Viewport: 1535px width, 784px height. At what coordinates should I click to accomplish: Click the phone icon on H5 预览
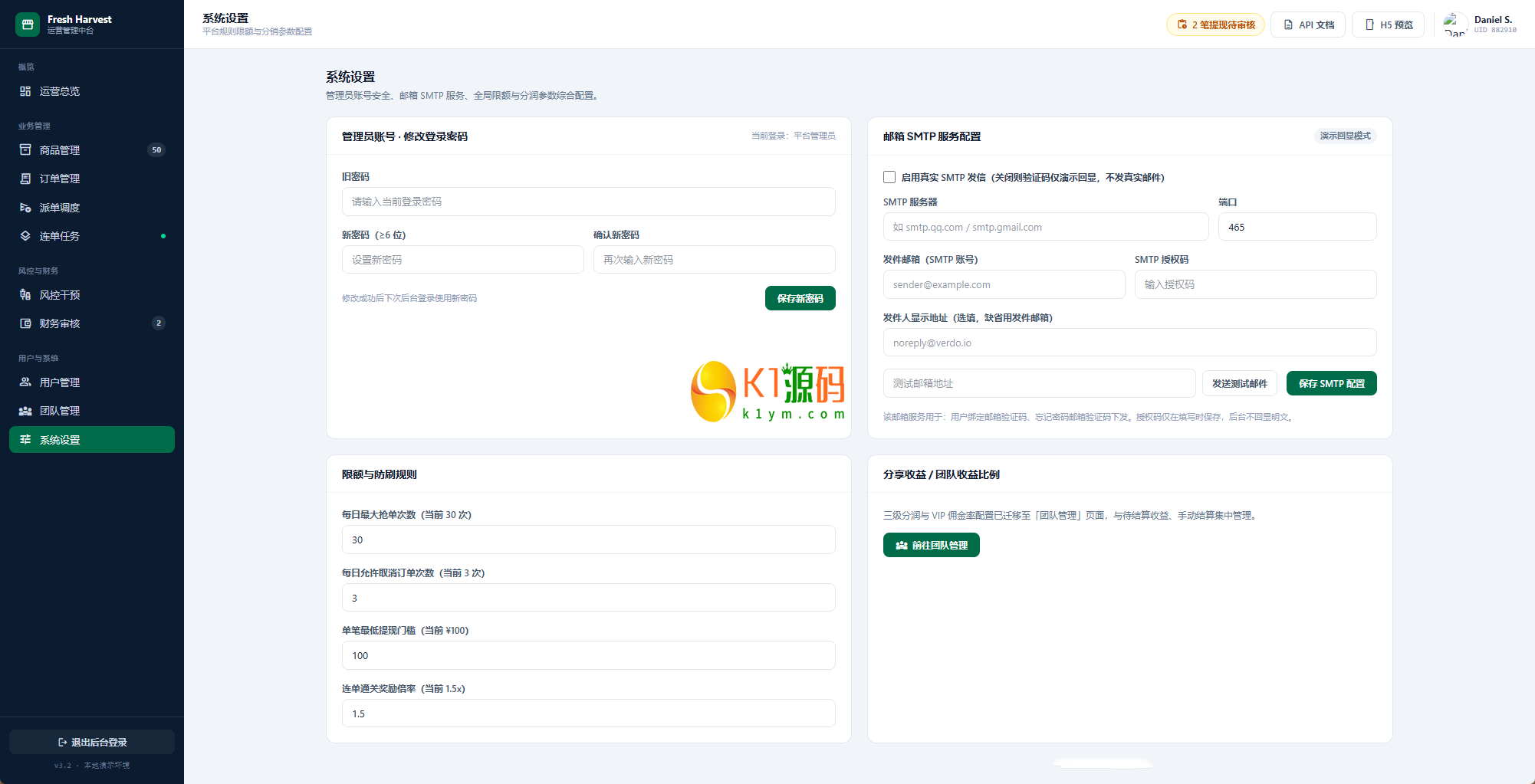click(x=1369, y=25)
